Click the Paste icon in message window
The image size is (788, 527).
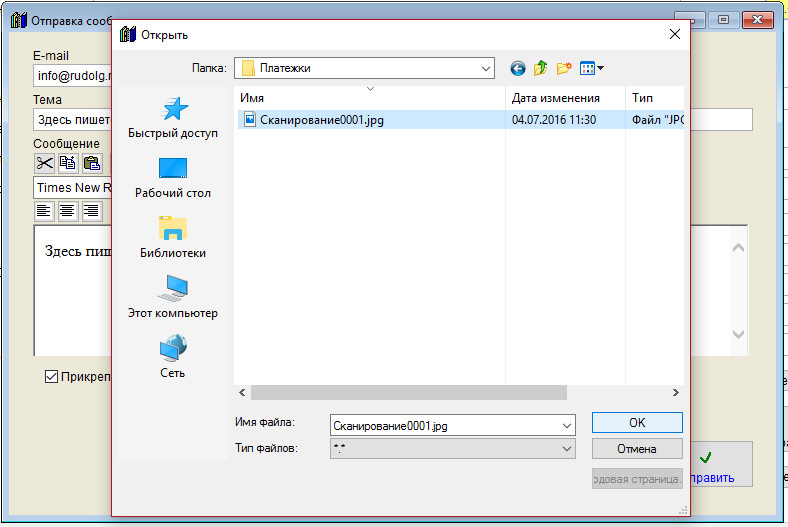coord(92,163)
